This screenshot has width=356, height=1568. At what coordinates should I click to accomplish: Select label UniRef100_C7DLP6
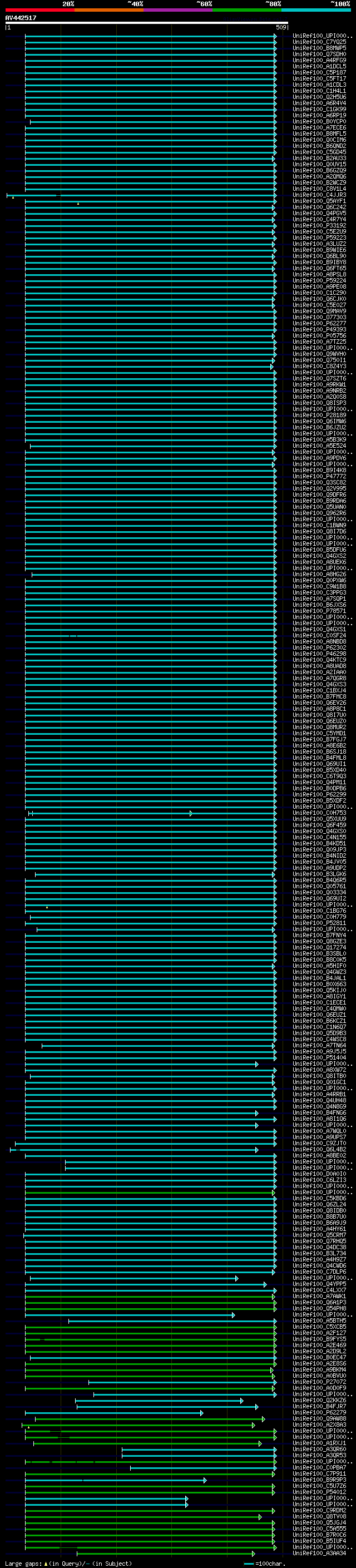(319, 1272)
